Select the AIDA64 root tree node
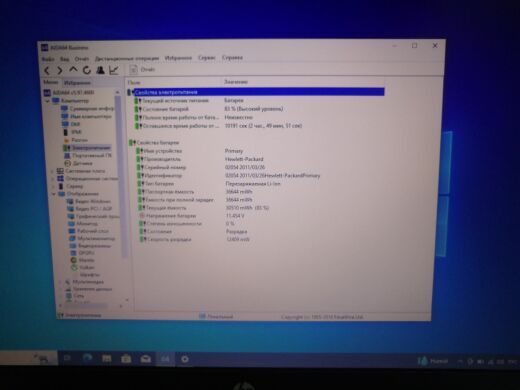Image resolution: width=520 pixels, height=390 pixels. pos(69,92)
